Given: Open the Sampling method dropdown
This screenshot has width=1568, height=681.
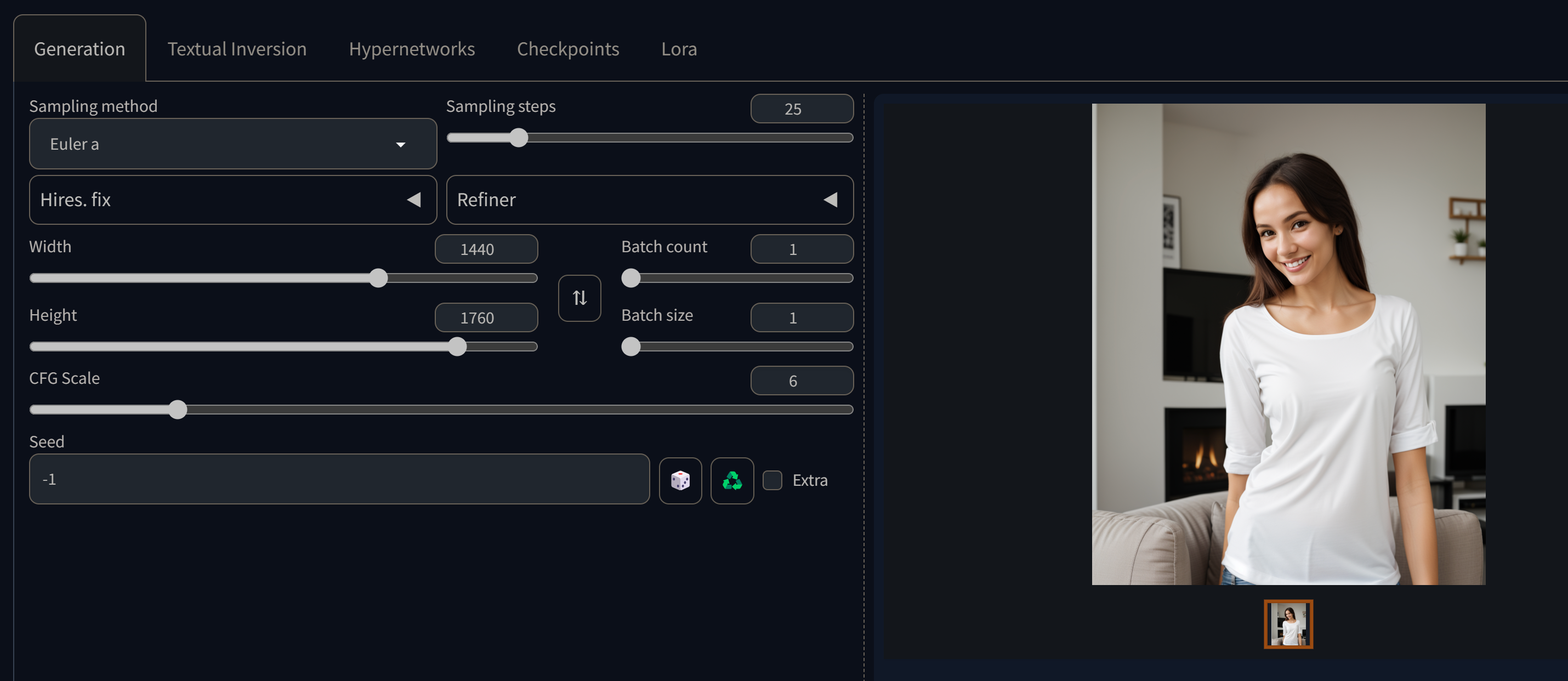Looking at the screenshot, I should [x=232, y=144].
